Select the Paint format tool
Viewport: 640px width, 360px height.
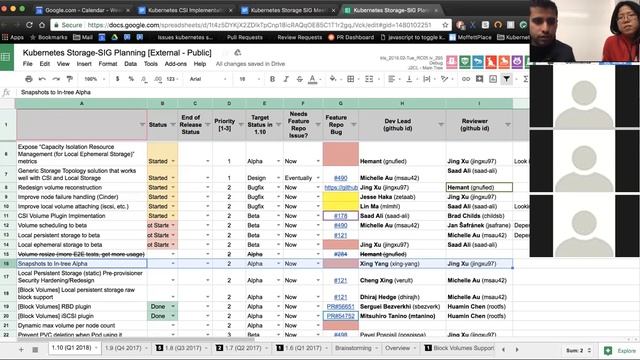(70, 79)
